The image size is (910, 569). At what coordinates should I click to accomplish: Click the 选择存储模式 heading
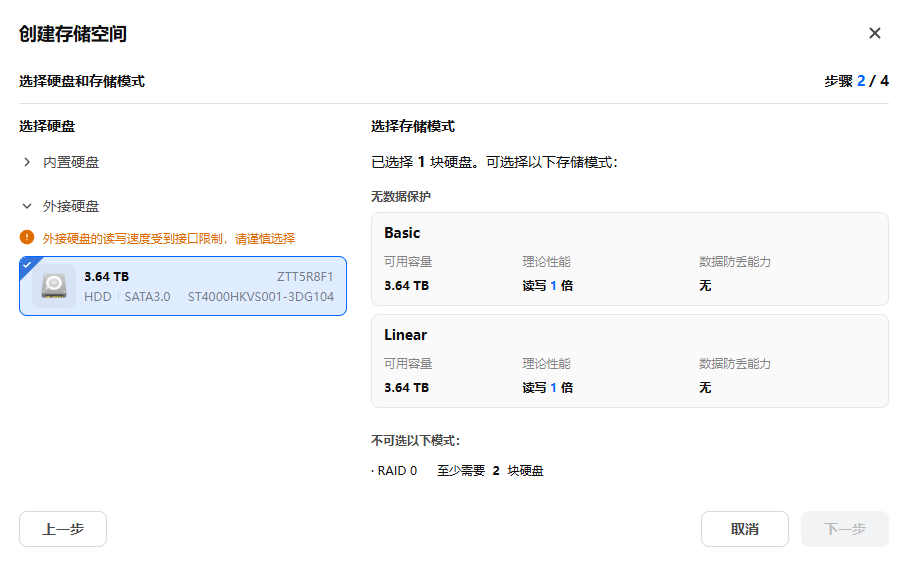413,126
